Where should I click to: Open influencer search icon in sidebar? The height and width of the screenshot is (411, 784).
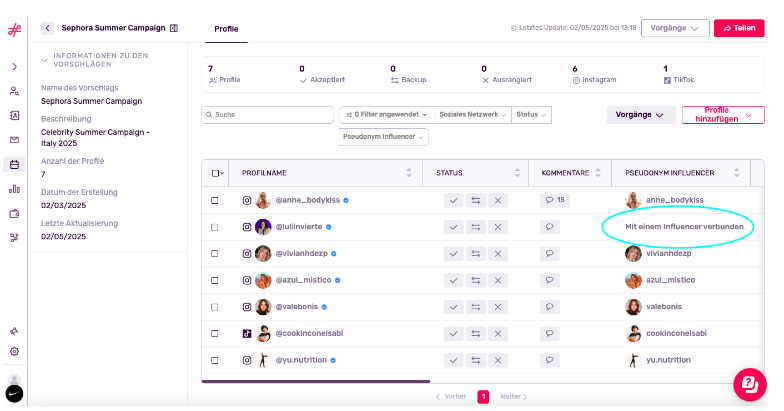(x=14, y=91)
